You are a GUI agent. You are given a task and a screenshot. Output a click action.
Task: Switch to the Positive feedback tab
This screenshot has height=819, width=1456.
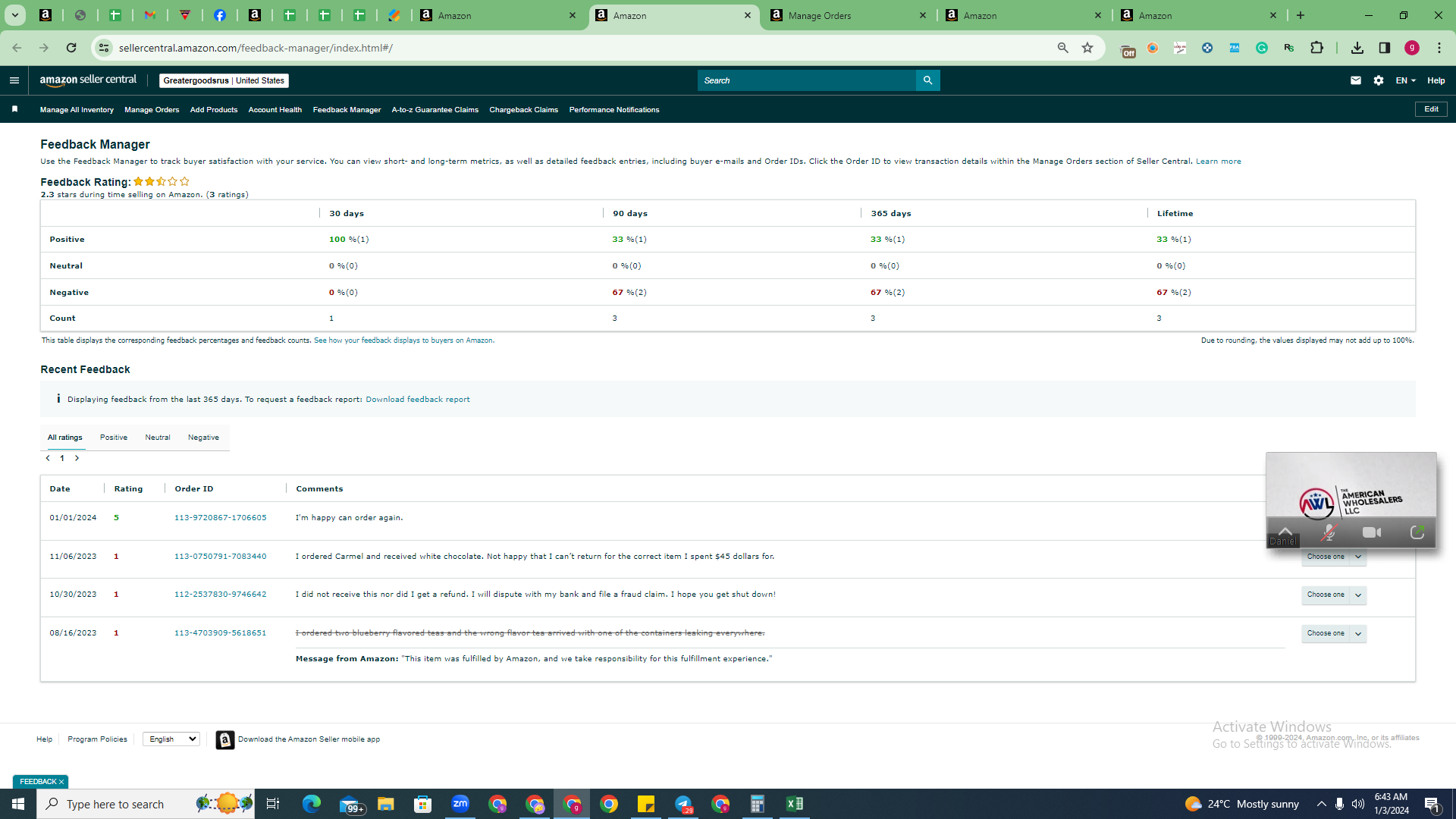click(x=114, y=438)
